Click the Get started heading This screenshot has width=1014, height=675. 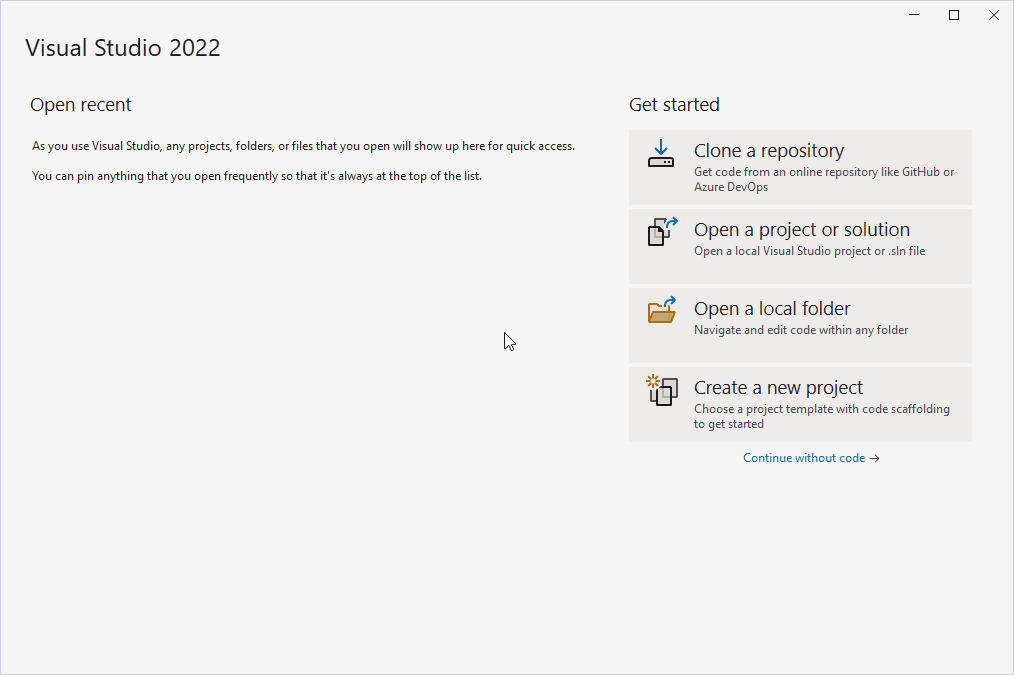click(x=674, y=105)
